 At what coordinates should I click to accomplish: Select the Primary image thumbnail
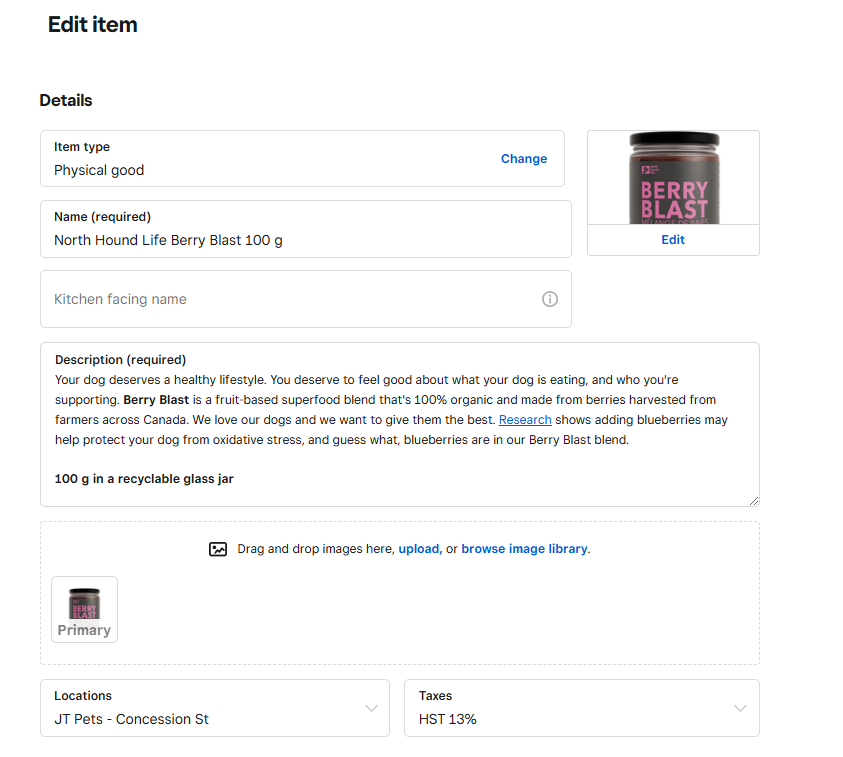point(84,609)
